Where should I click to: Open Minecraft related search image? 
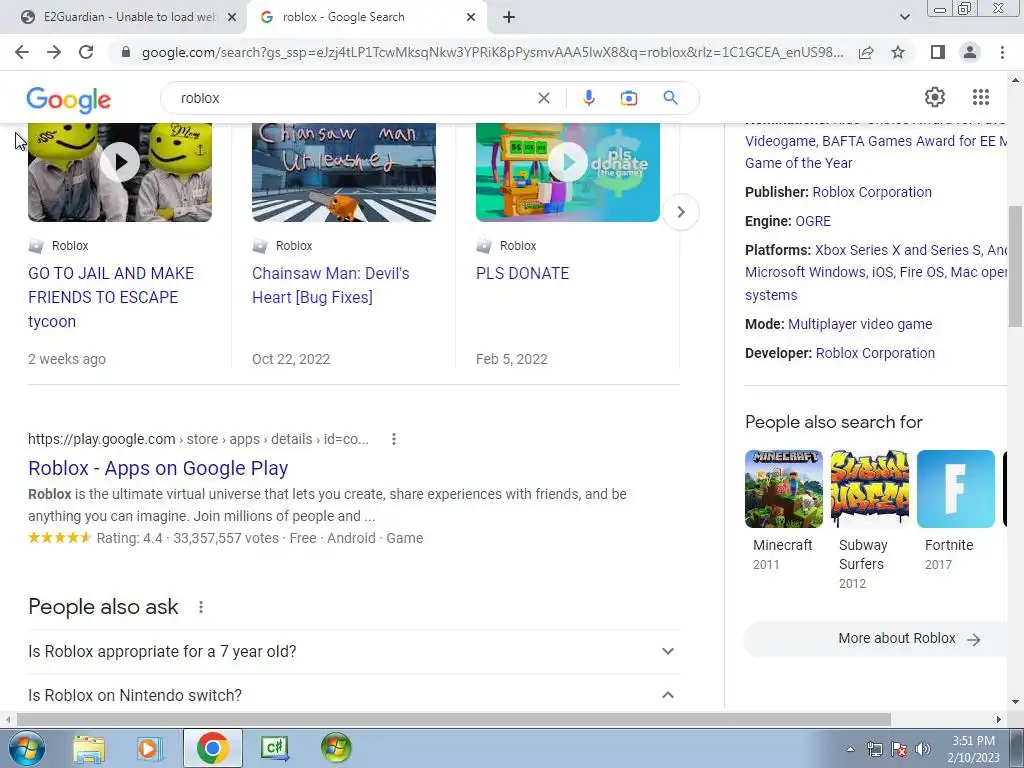(x=784, y=488)
